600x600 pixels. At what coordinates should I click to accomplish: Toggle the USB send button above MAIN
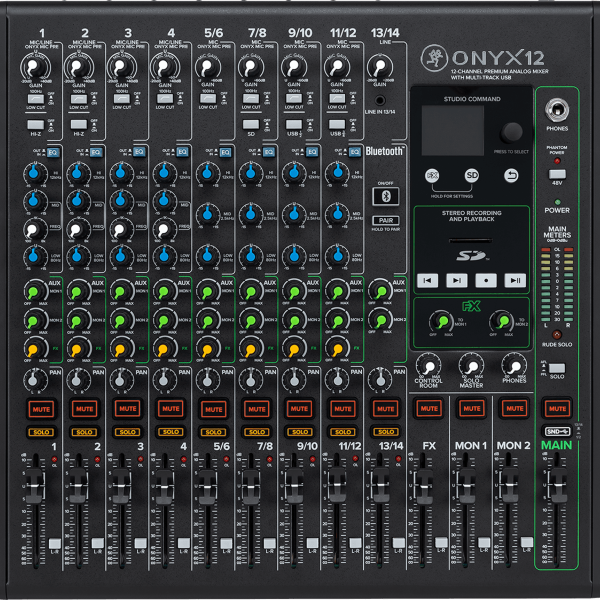coord(557,431)
